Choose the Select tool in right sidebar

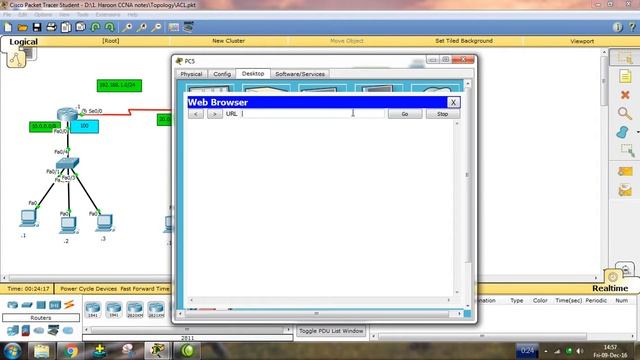[624, 58]
